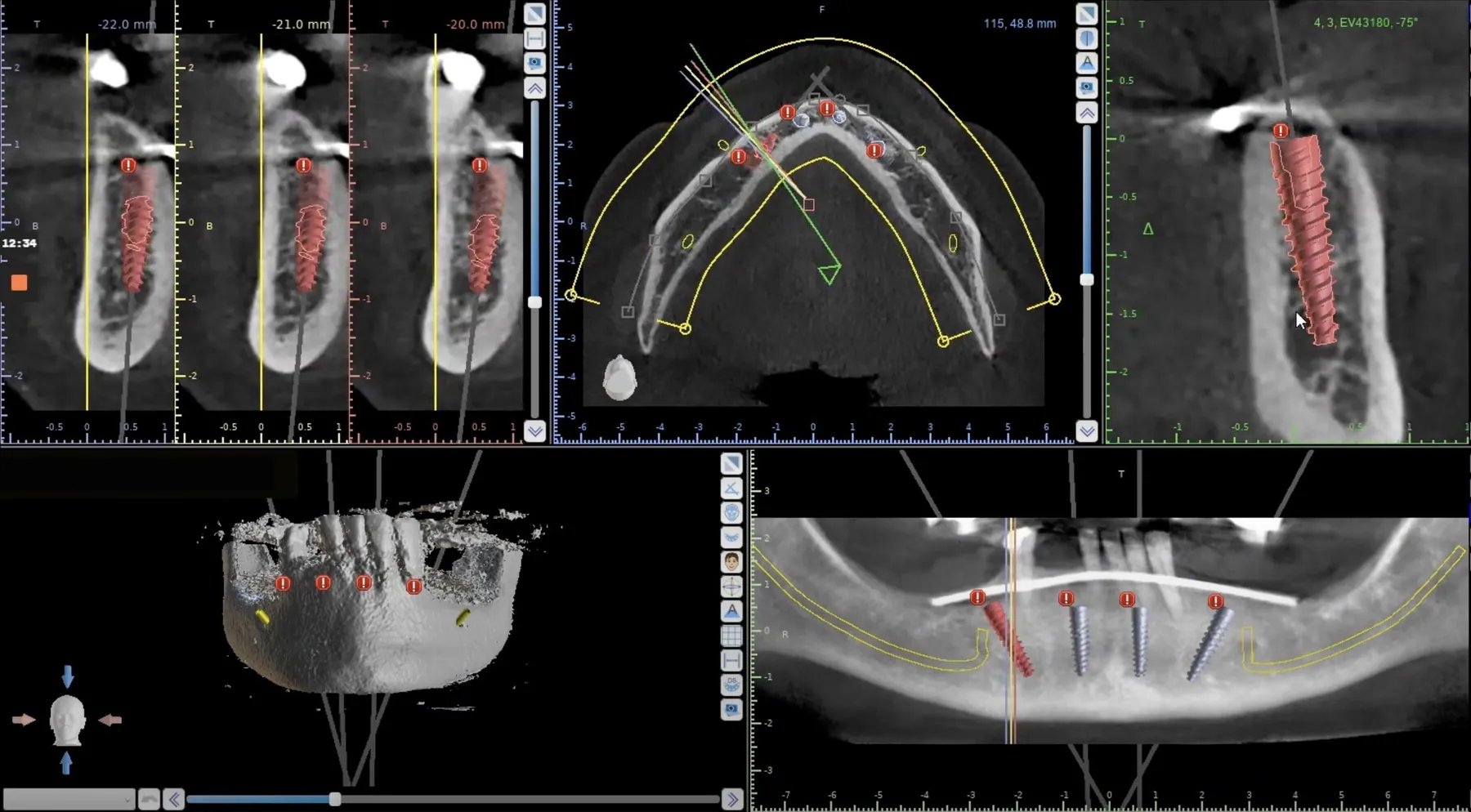Click the "4, 3, EV43180, -75°" implant label
Viewport: 1471px width, 812px height.
pyautogui.click(x=1366, y=23)
